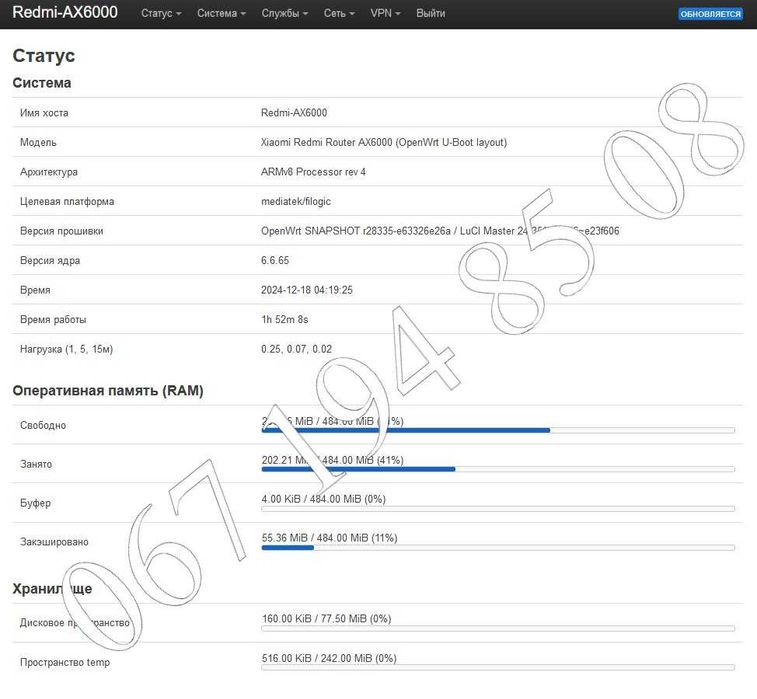
Task: Open the Статус dropdown menu
Action: [x=161, y=14]
